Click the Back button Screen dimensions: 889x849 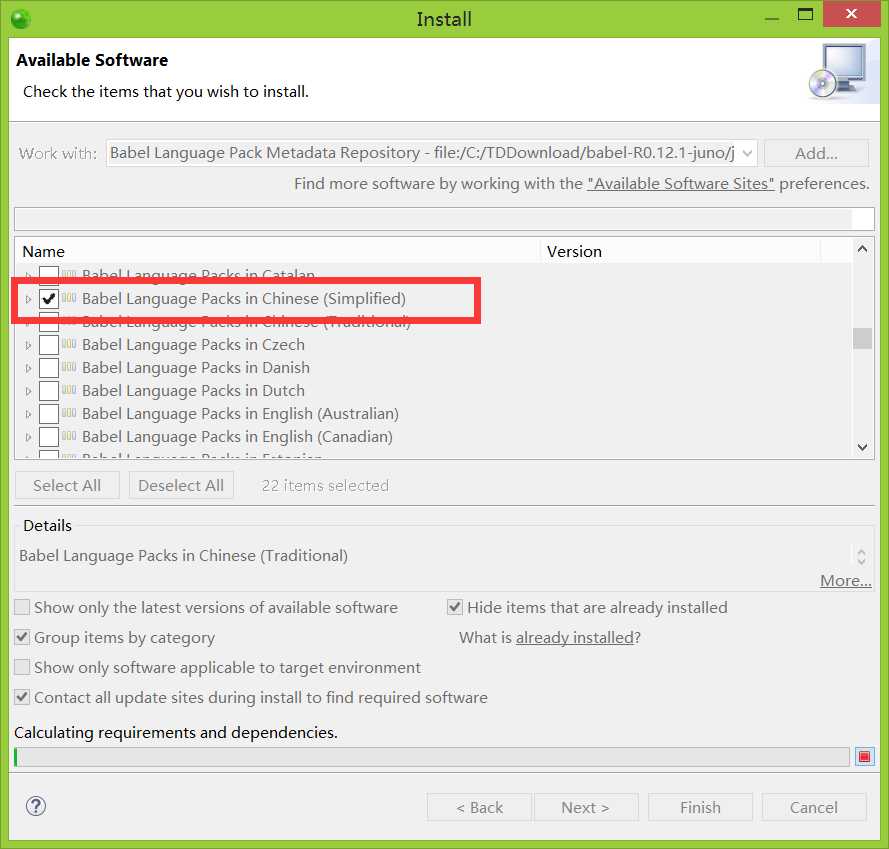pyautogui.click(x=479, y=807)
